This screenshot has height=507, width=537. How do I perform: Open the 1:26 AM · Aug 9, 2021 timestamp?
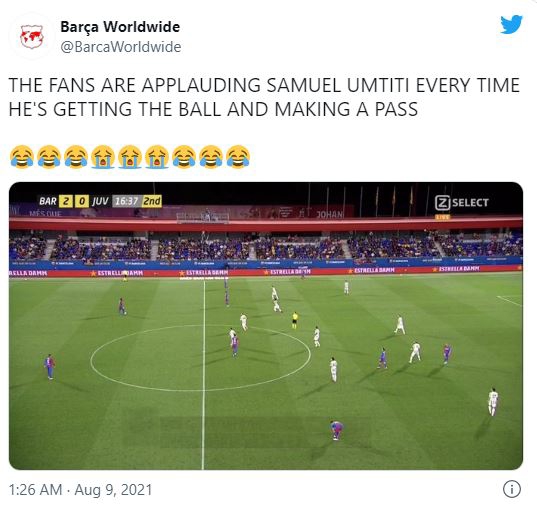click(80, 490)
